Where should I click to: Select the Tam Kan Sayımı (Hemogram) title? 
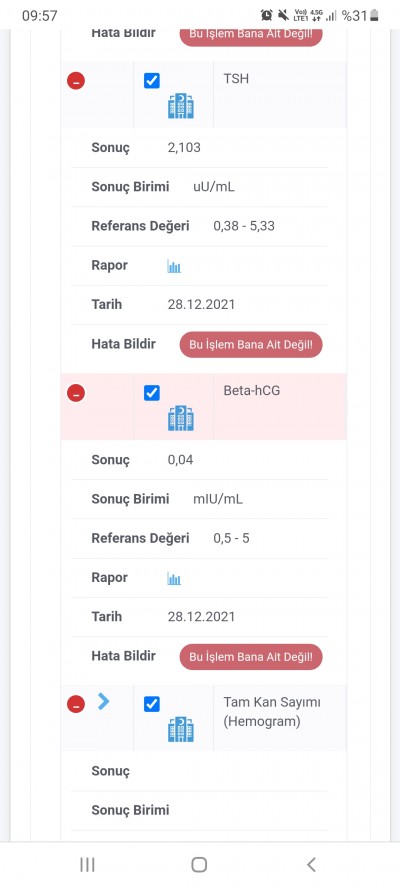point(272,712)
